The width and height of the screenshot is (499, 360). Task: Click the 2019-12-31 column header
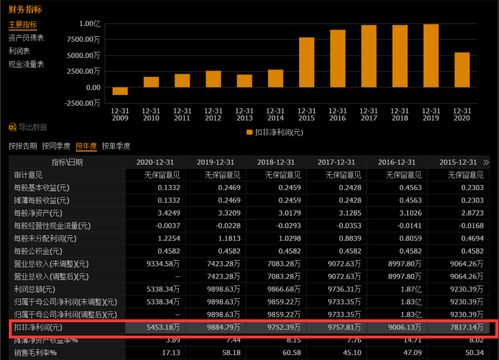tap(216, 162)
